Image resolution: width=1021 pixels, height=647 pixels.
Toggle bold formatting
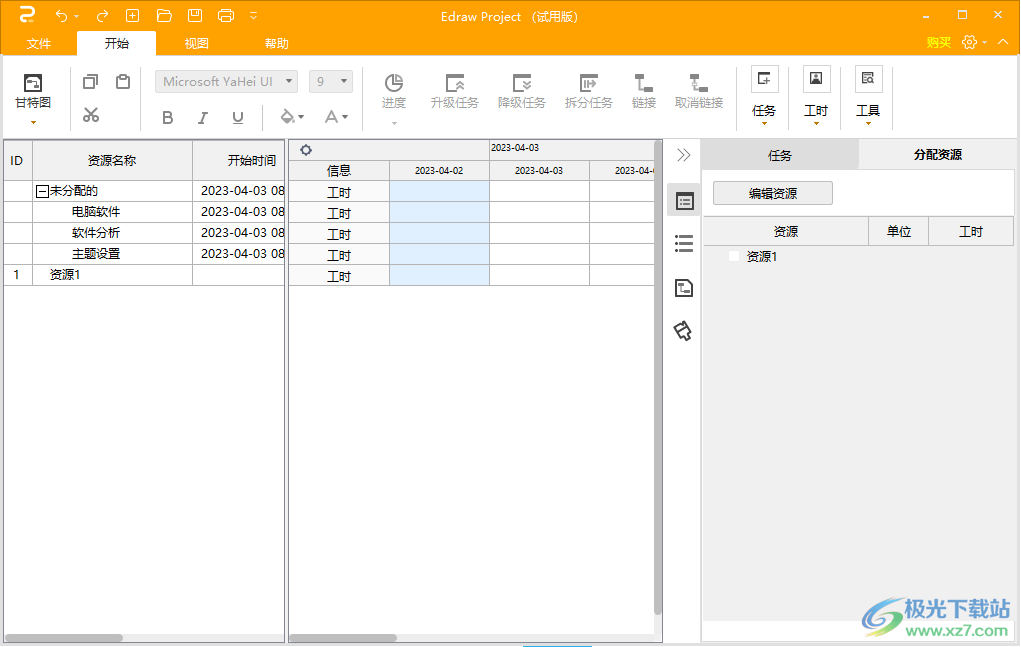(x=167, y=117)
